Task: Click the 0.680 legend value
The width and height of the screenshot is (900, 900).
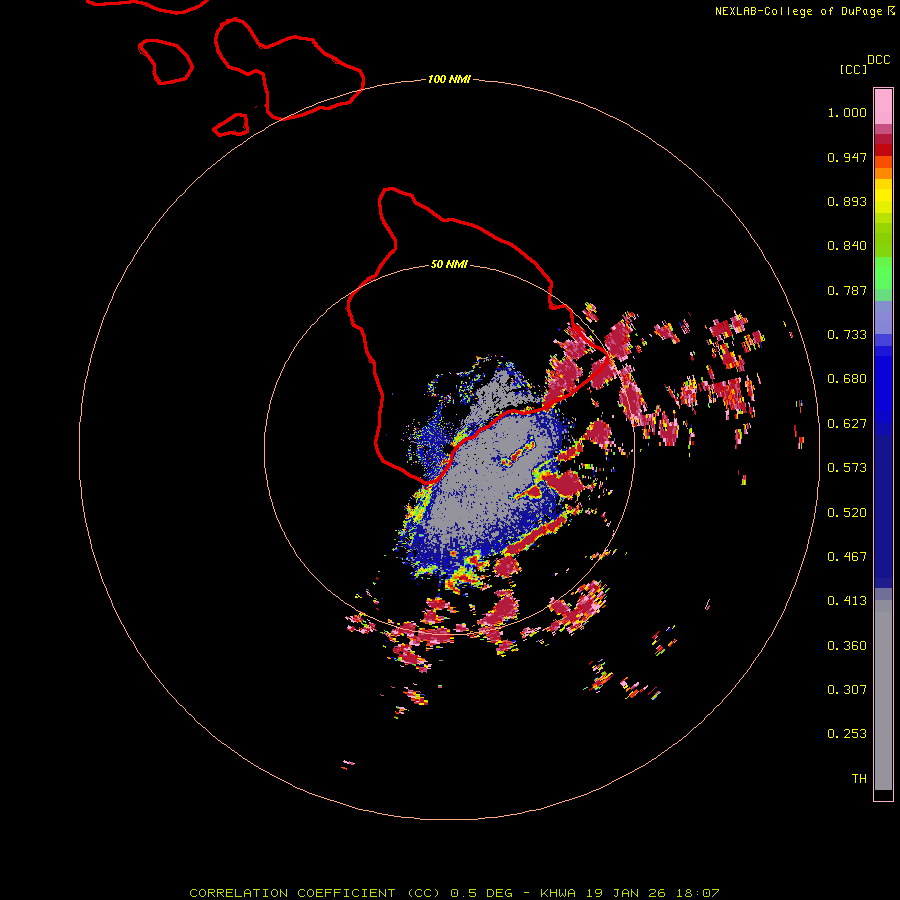Action: 847,379
